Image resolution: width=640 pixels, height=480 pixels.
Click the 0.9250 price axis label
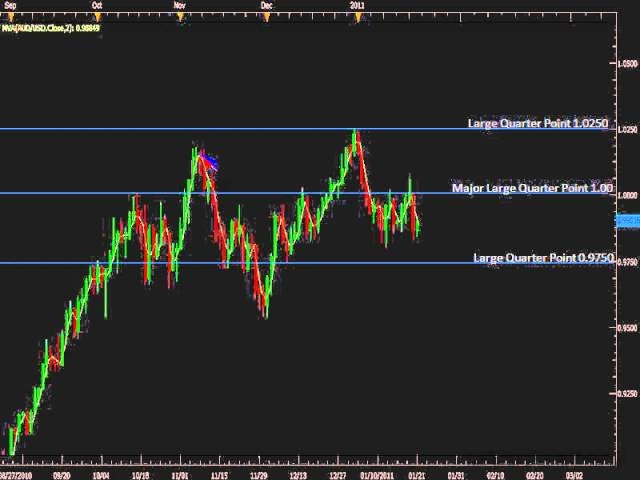[x=628, y=394]
